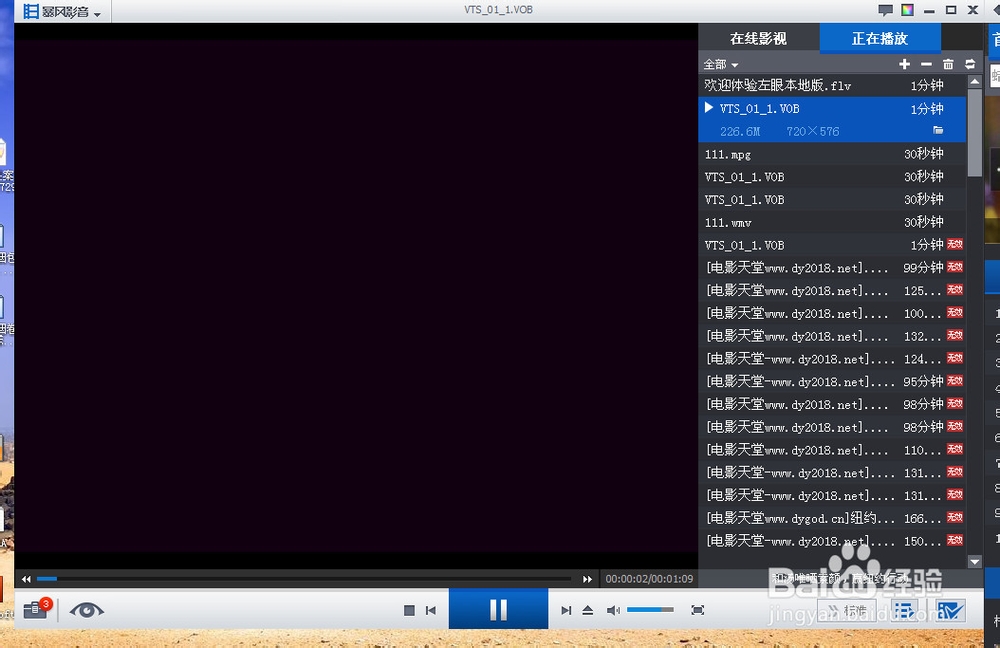
Task: Open the feedback chat bubble icon
Action: 885,10
